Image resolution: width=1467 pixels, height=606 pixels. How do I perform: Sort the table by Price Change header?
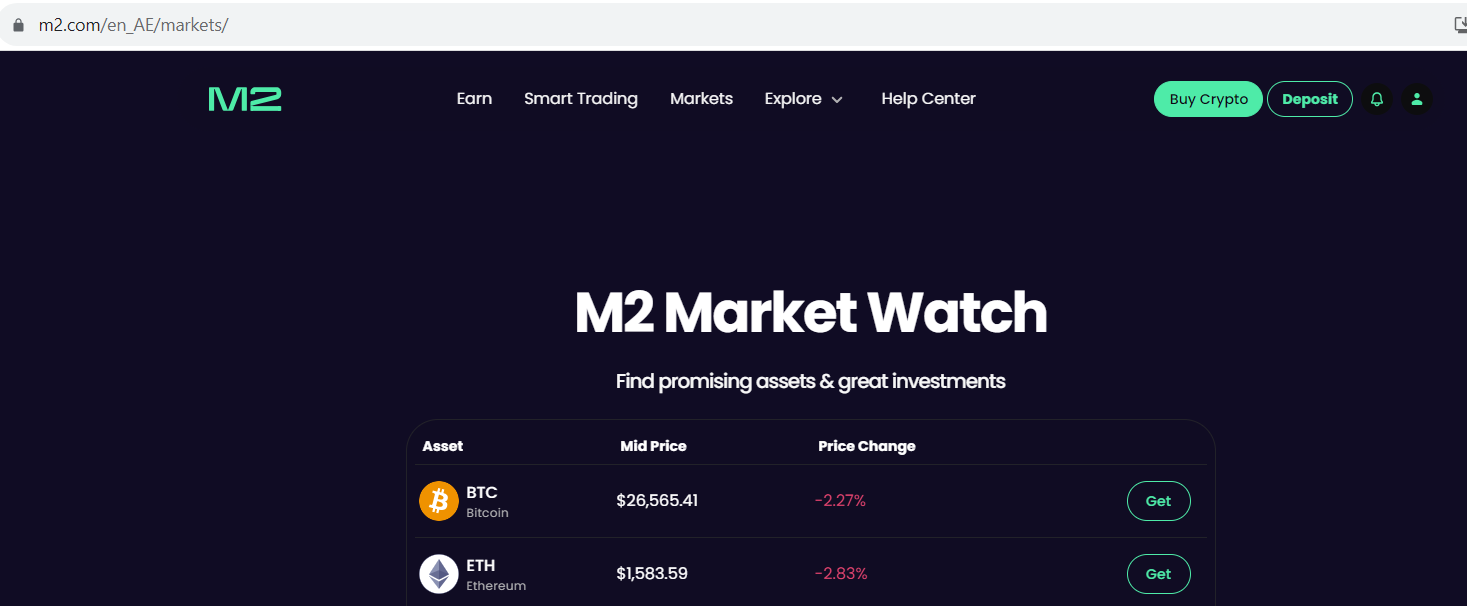tap(866, 446)
